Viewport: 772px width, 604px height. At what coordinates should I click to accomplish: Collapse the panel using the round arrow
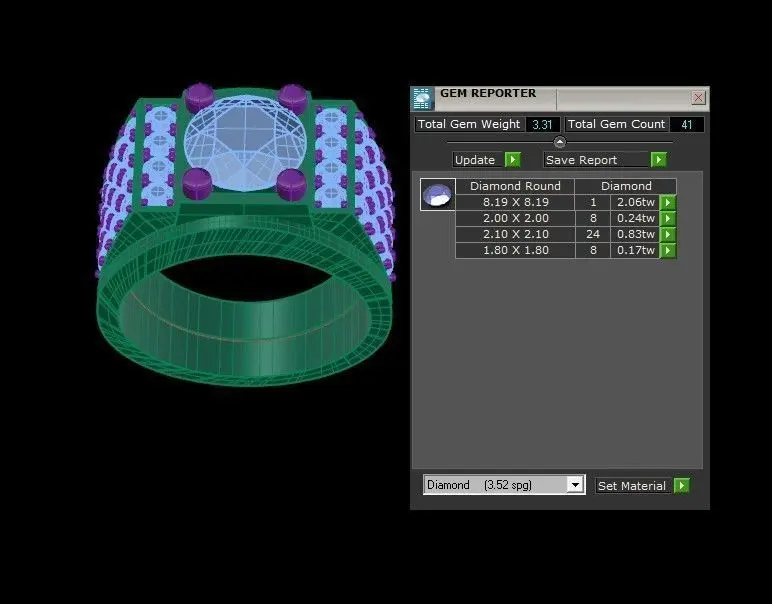point(560,142)
